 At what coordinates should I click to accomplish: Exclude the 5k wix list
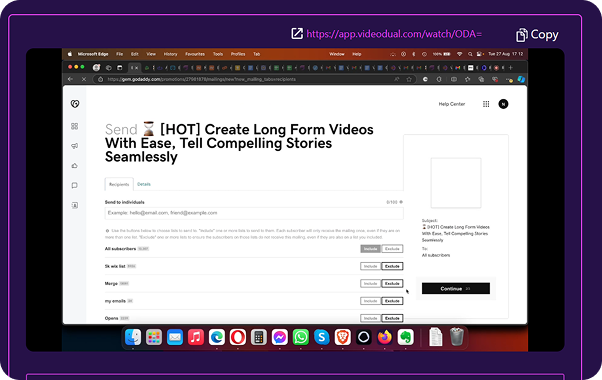392,266
